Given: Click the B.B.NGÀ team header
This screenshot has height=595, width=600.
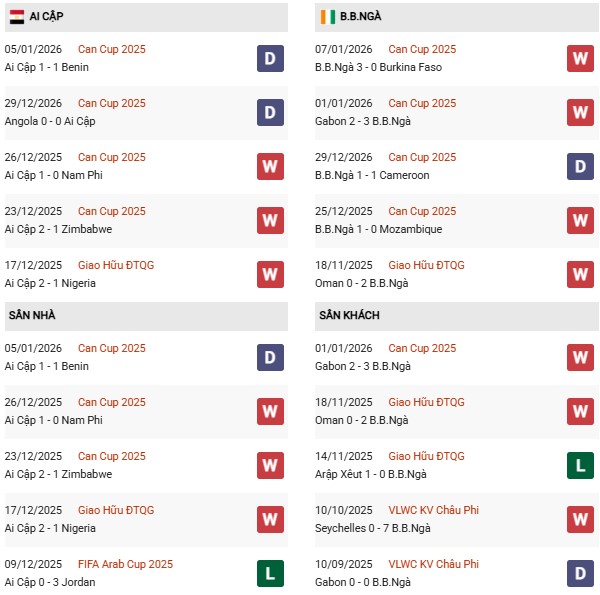Looking at the screenshot, I should click(360, 17).
